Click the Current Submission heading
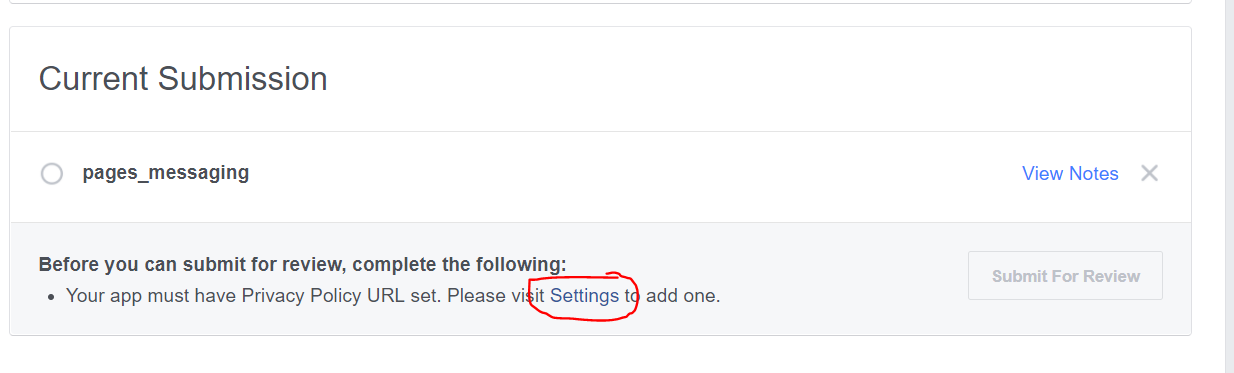Image resolution: width=1234 pixels, height=373 pixels. 183,78
